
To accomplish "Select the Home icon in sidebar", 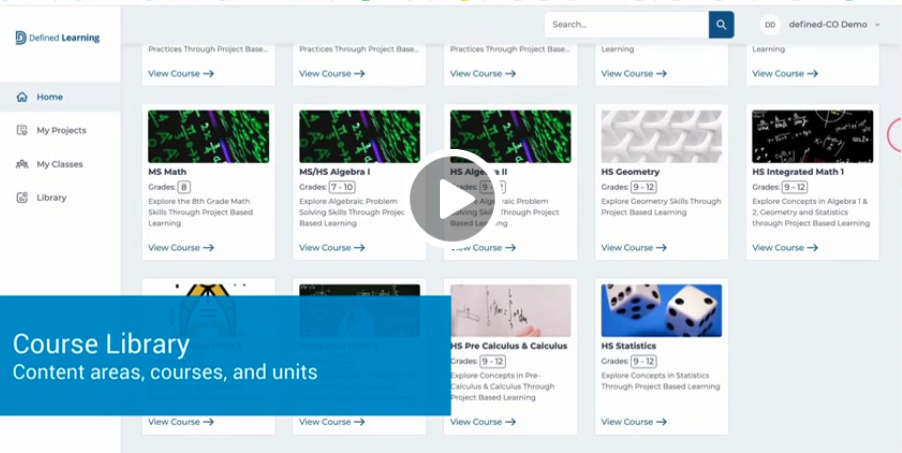I will click(x=22, y=97).
